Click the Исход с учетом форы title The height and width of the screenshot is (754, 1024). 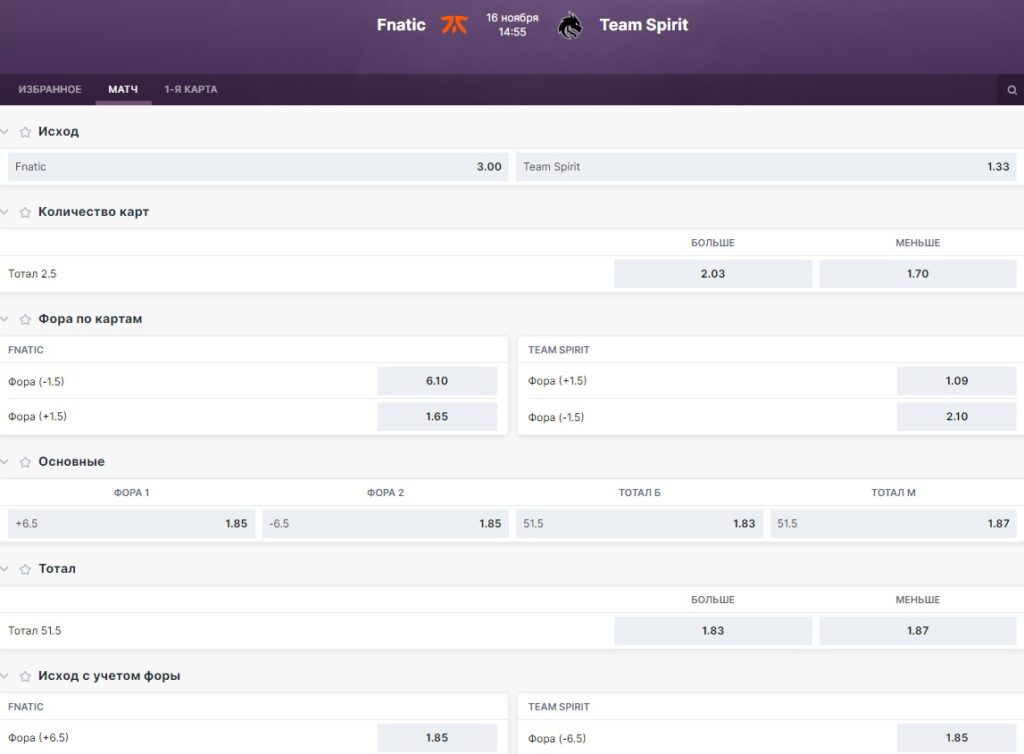[109, 676]
